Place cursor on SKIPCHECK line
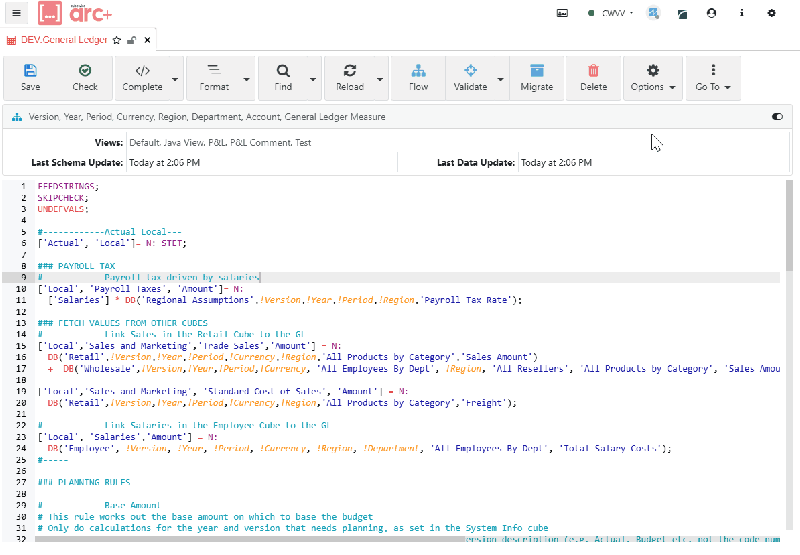800x555 pixels. 63,197
